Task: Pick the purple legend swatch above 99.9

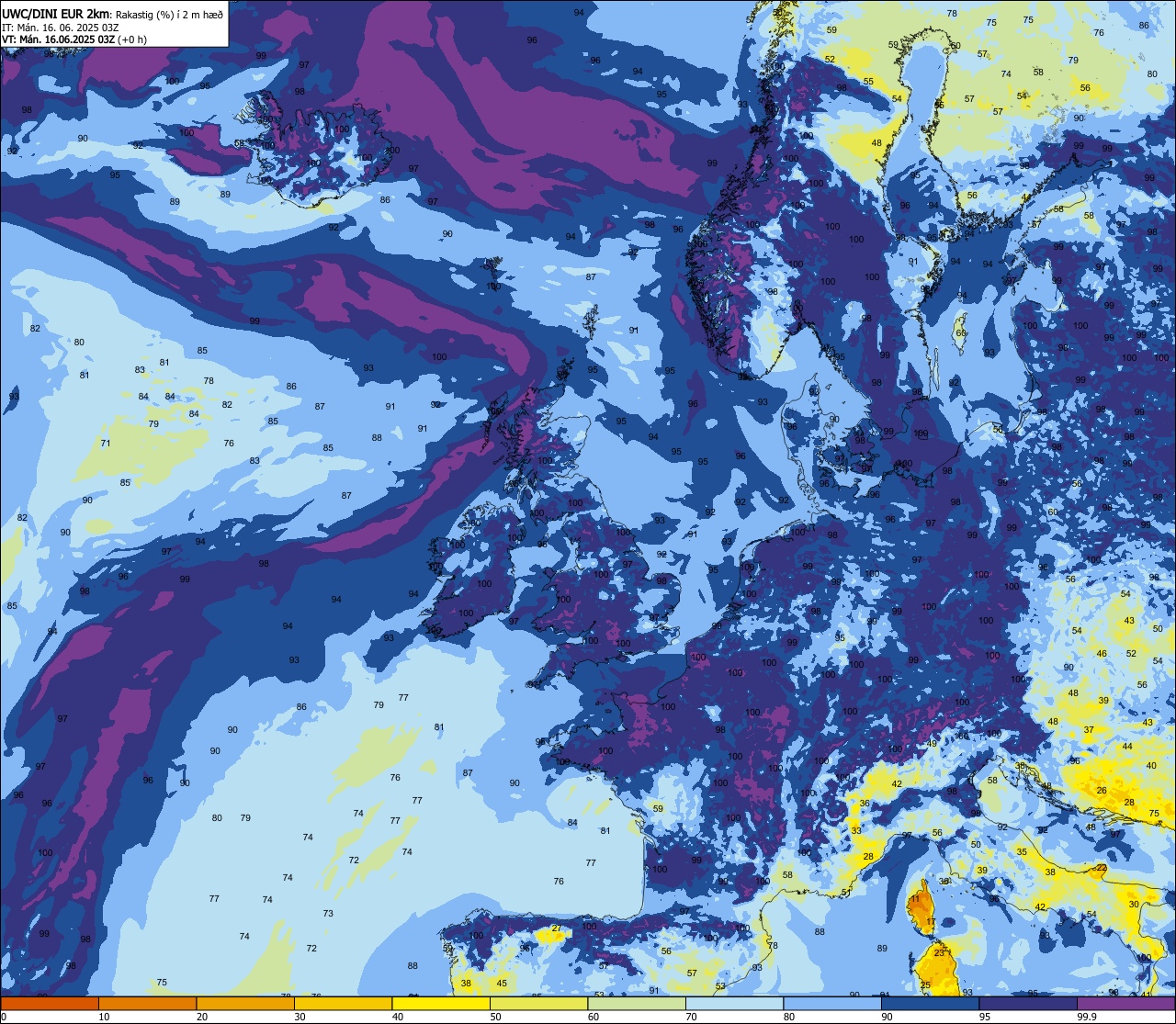Action: pyautogui.click(x=1125, y=1003)
